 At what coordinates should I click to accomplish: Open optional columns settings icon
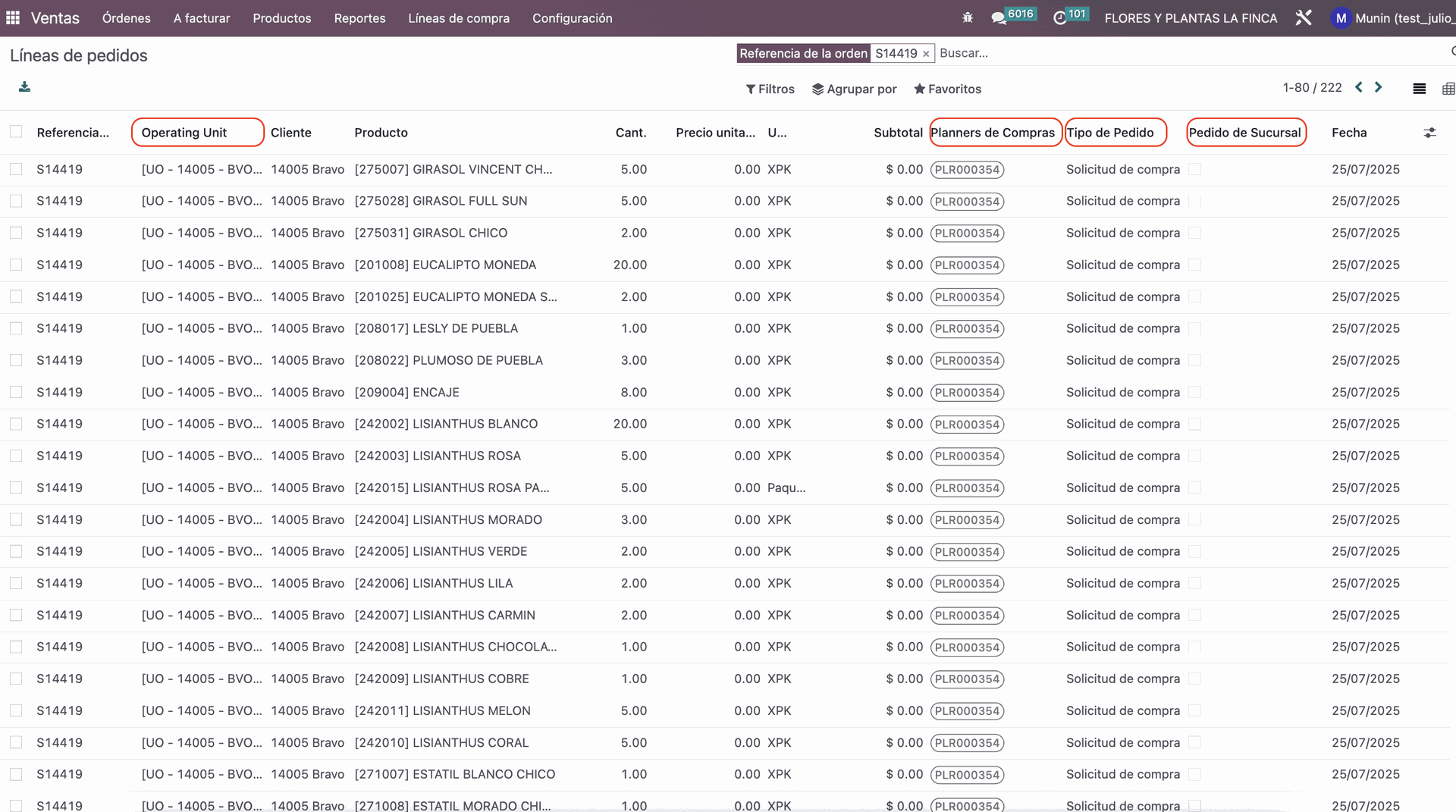pos(1429,133)
